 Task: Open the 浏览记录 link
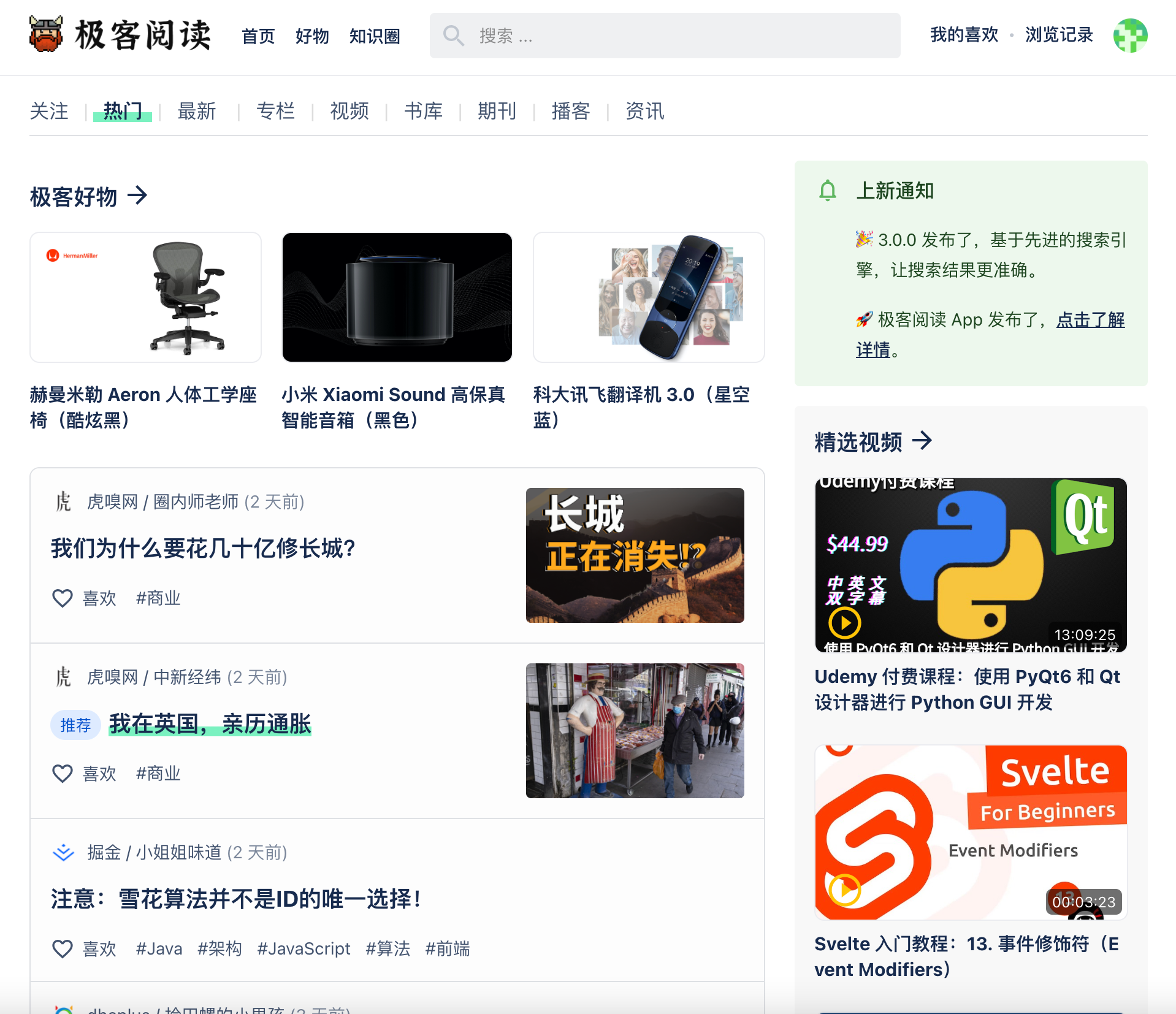pos(1060,35)
